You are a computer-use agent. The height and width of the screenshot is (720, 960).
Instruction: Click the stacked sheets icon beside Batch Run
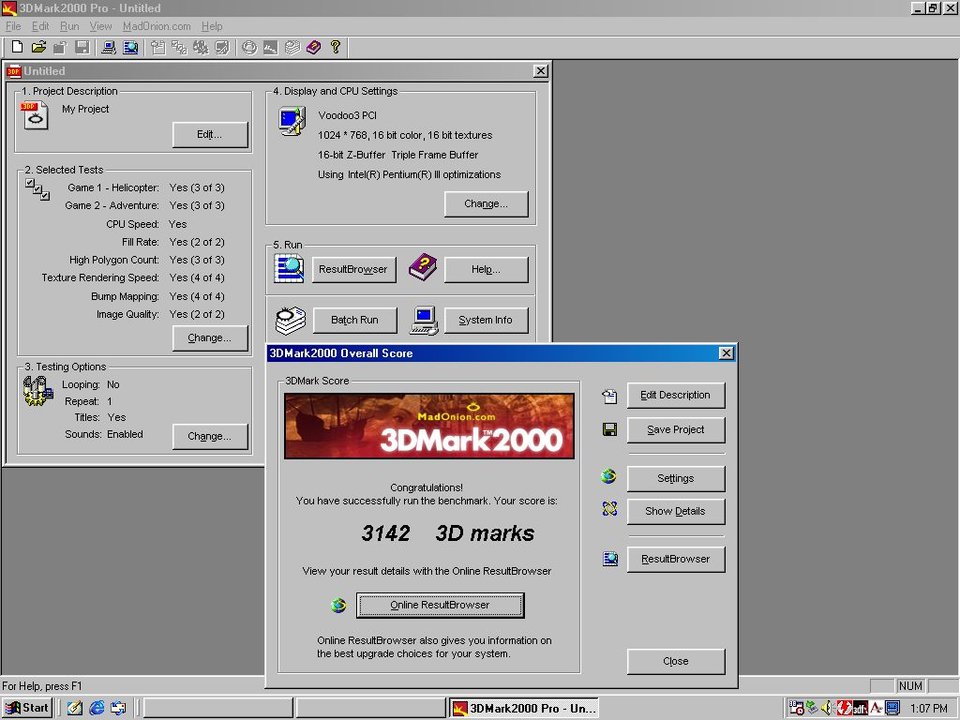(290, 320)
